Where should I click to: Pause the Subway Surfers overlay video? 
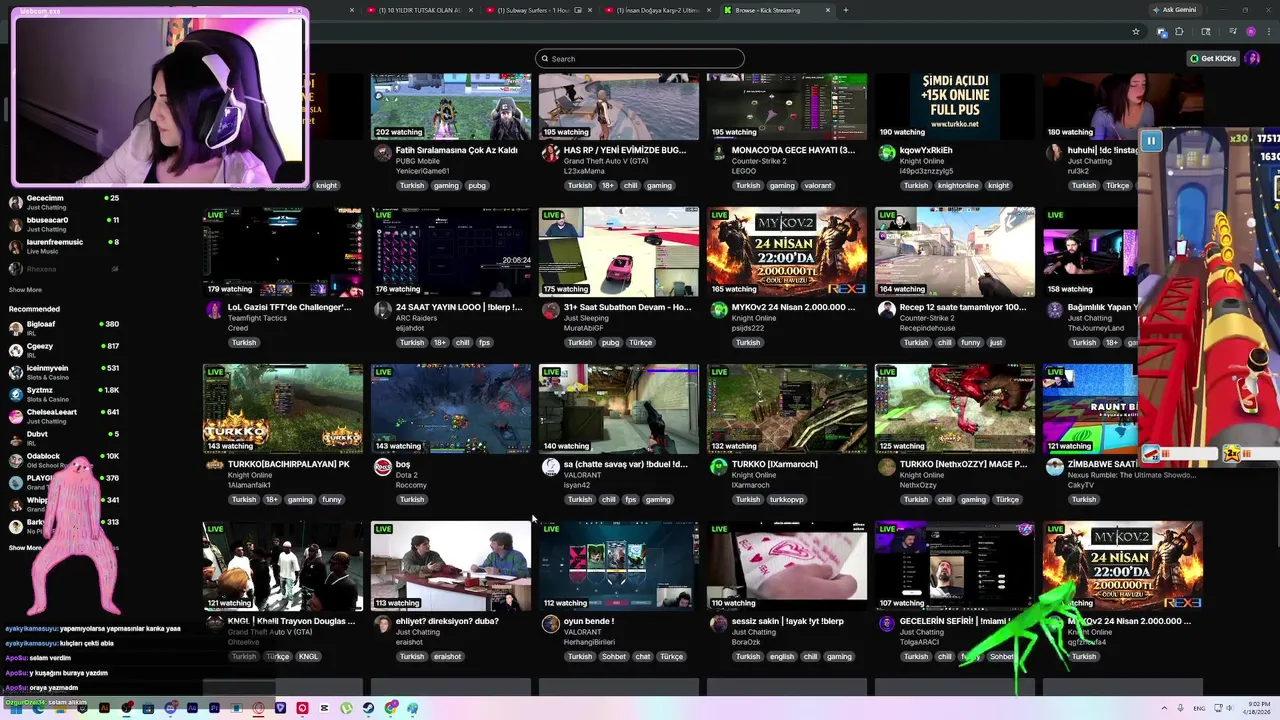[1151, 141]
